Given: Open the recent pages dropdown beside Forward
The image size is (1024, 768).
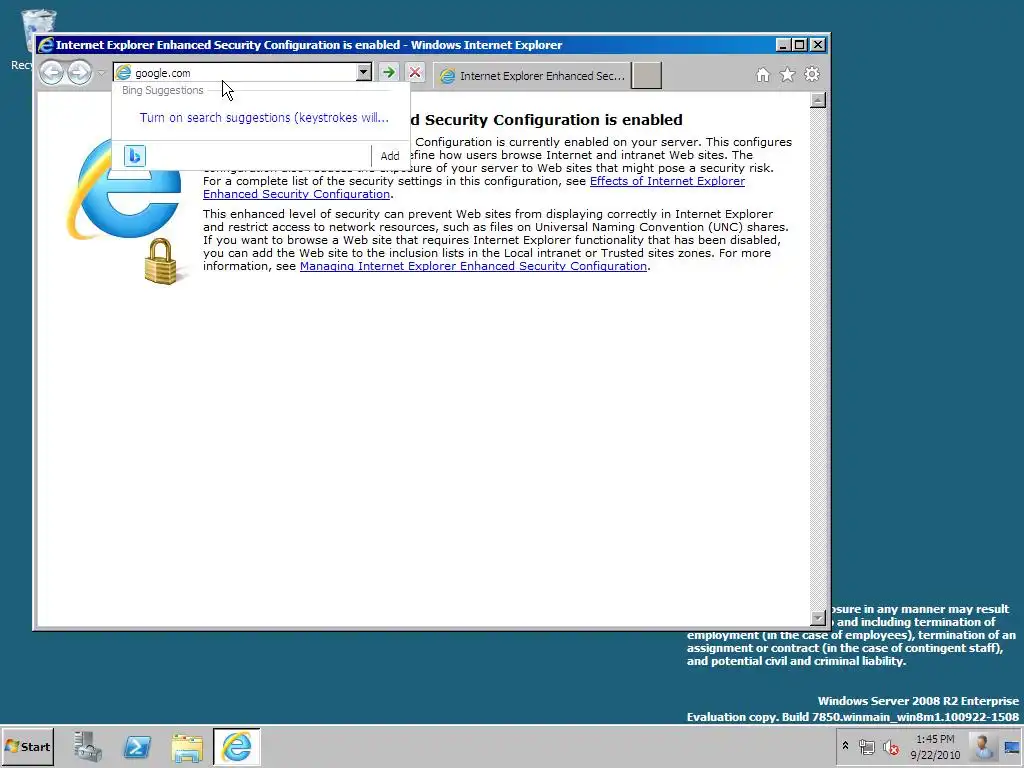Looking at the screenshot, I should (x=101, y=72).
